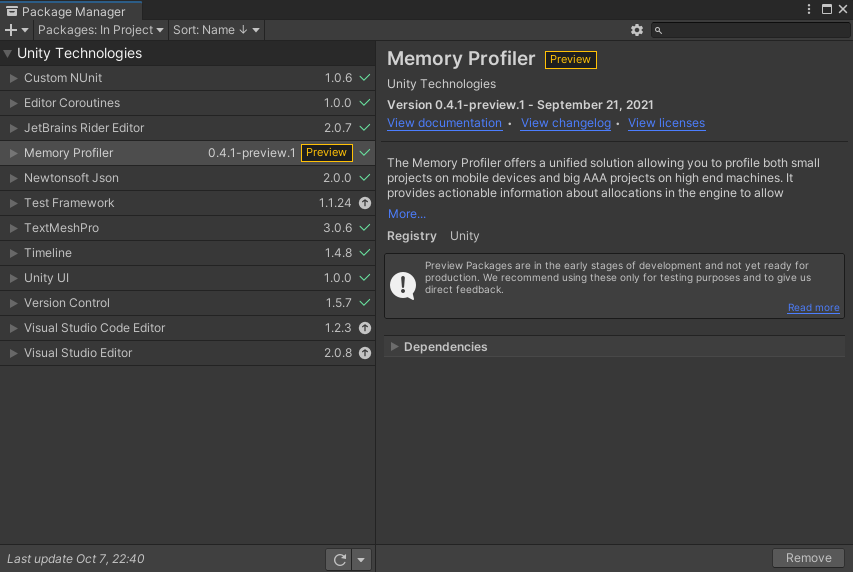Image resolution: width=853 pixels, height=572 pixels.
Task: Click the search magnifier icon
Action: click(658, 30)
